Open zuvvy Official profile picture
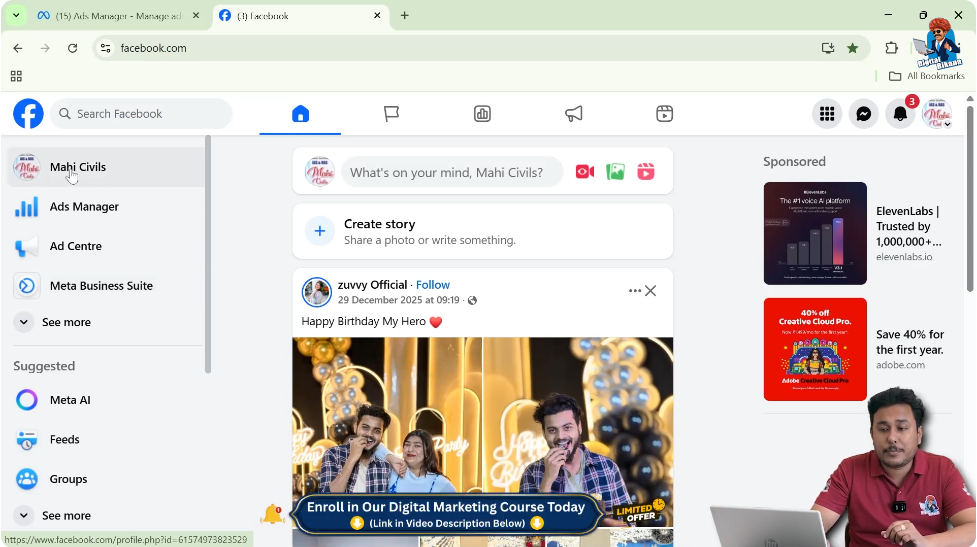 tap(317, 292)
